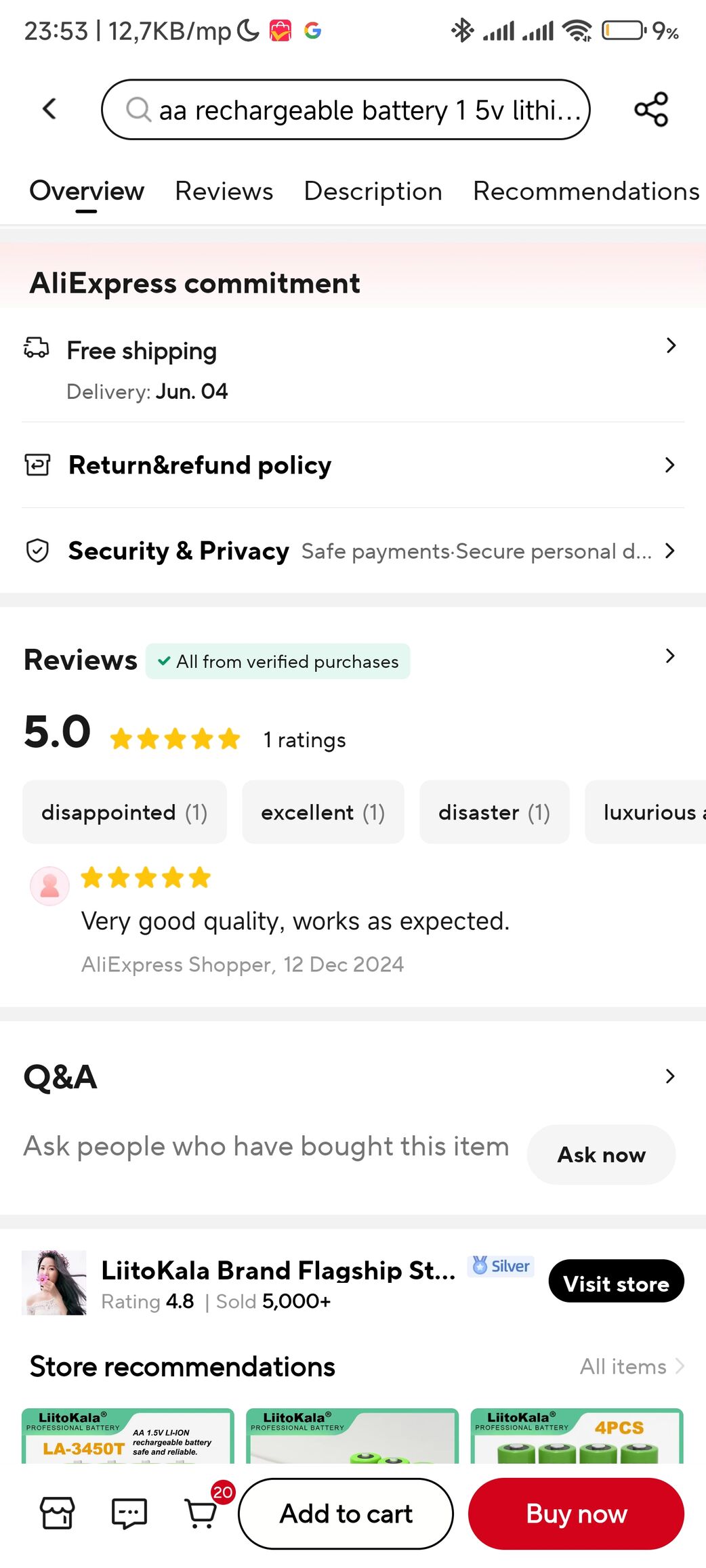Tap the back arrow icon
Image resolution: width=706 pixels, height=1568 pixels.
(49, 108)
